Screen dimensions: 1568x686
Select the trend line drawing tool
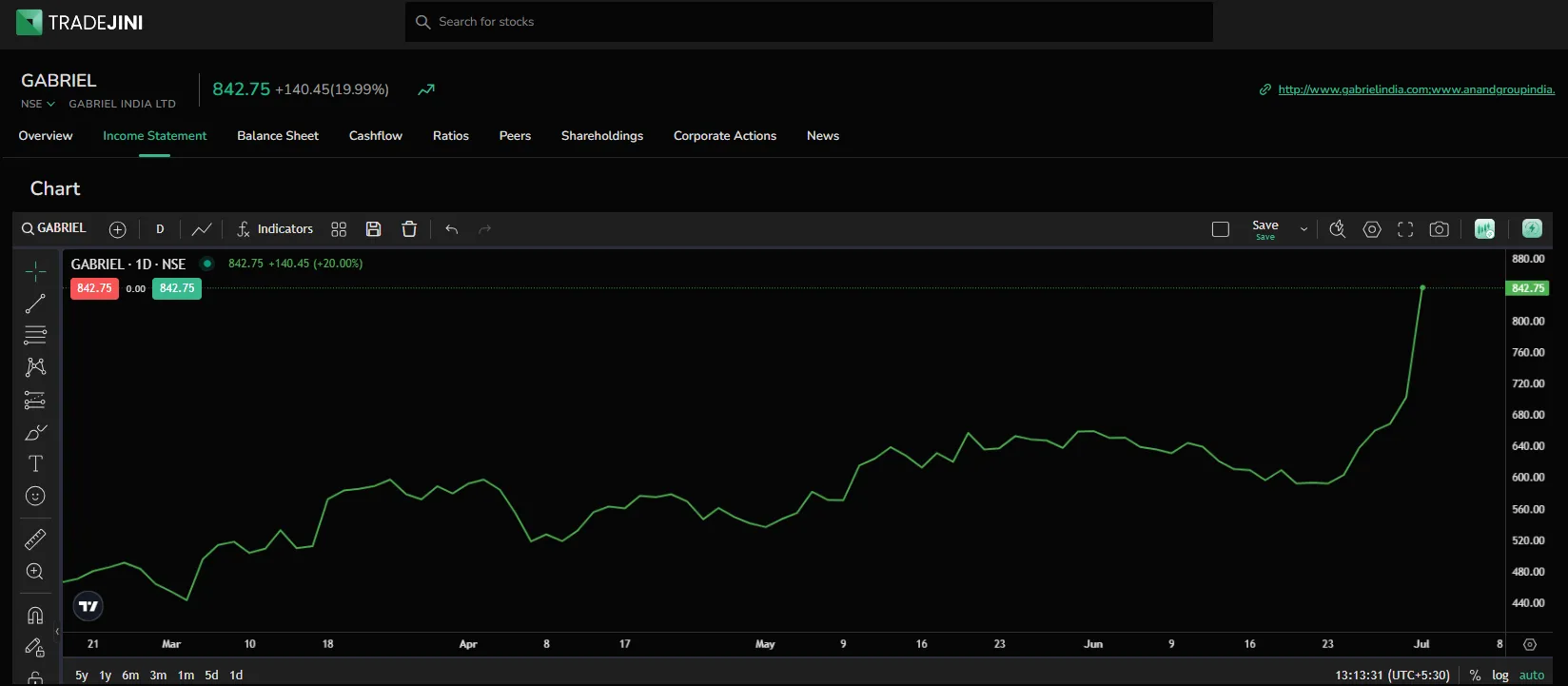[35, 304]
